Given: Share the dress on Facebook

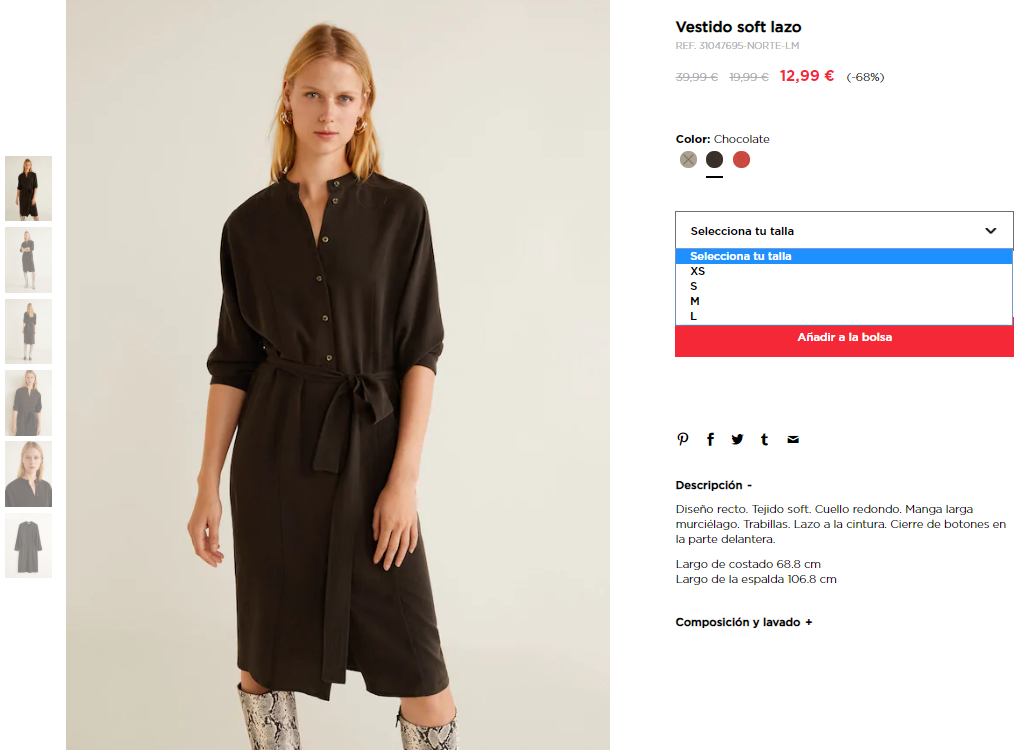Looking at the screenshot, I should click(710, 439).
